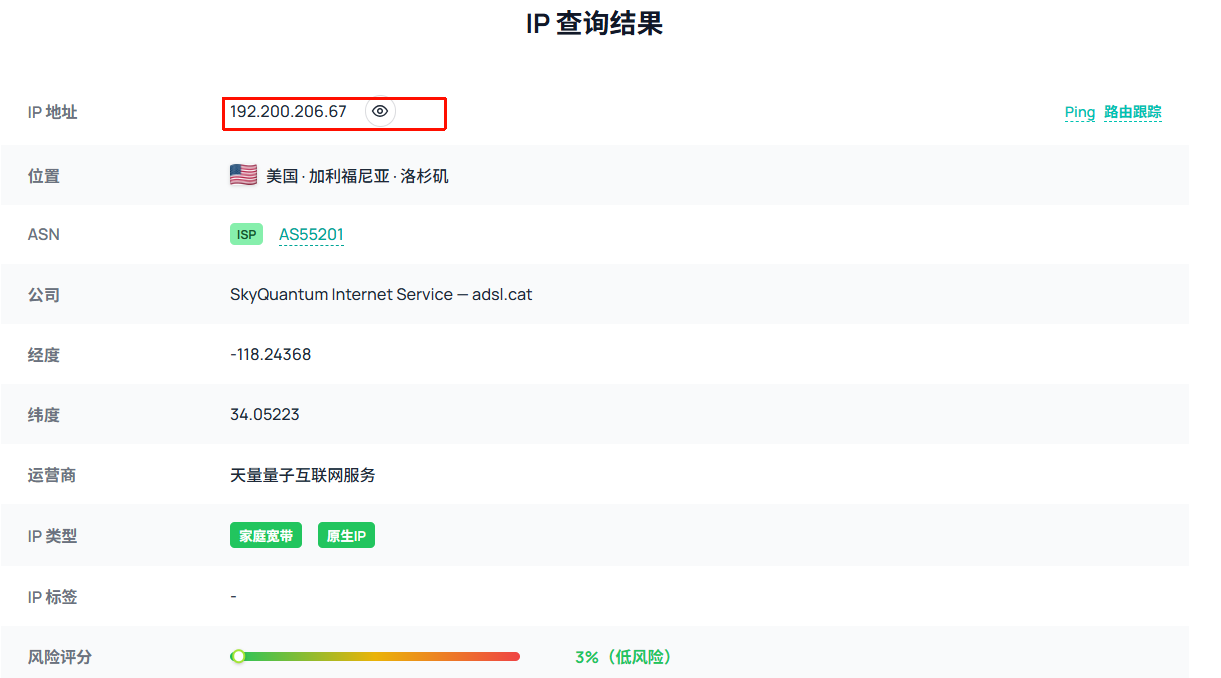Click the IP 查询结果 heading
This screenshot has width=1221, height=678.
pyautogui.click(x=594, y=23)
